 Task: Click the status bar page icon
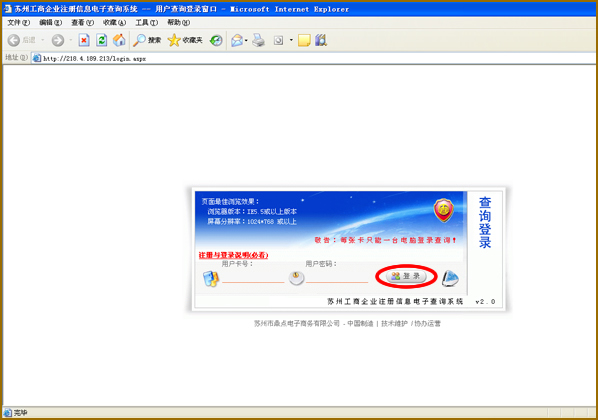click(8, 413)
